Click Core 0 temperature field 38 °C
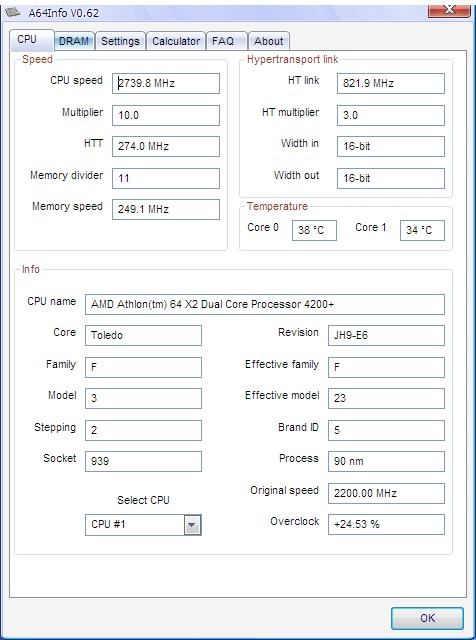The height and width of the screenshot is (640, 476). pyautogui.click(x=314, y=230)
